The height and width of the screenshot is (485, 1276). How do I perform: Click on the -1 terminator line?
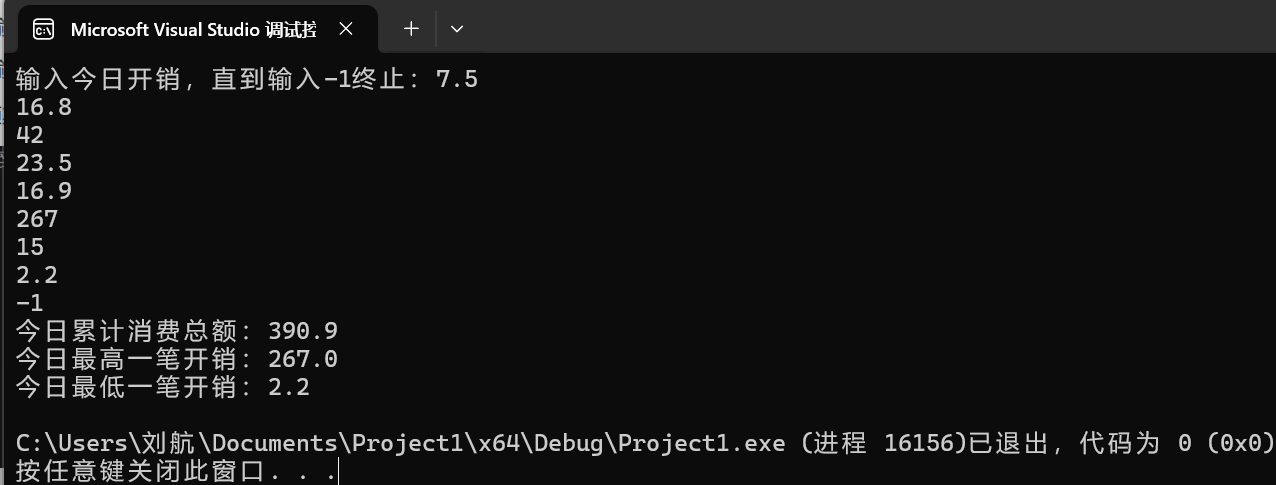tap(30, 303)
